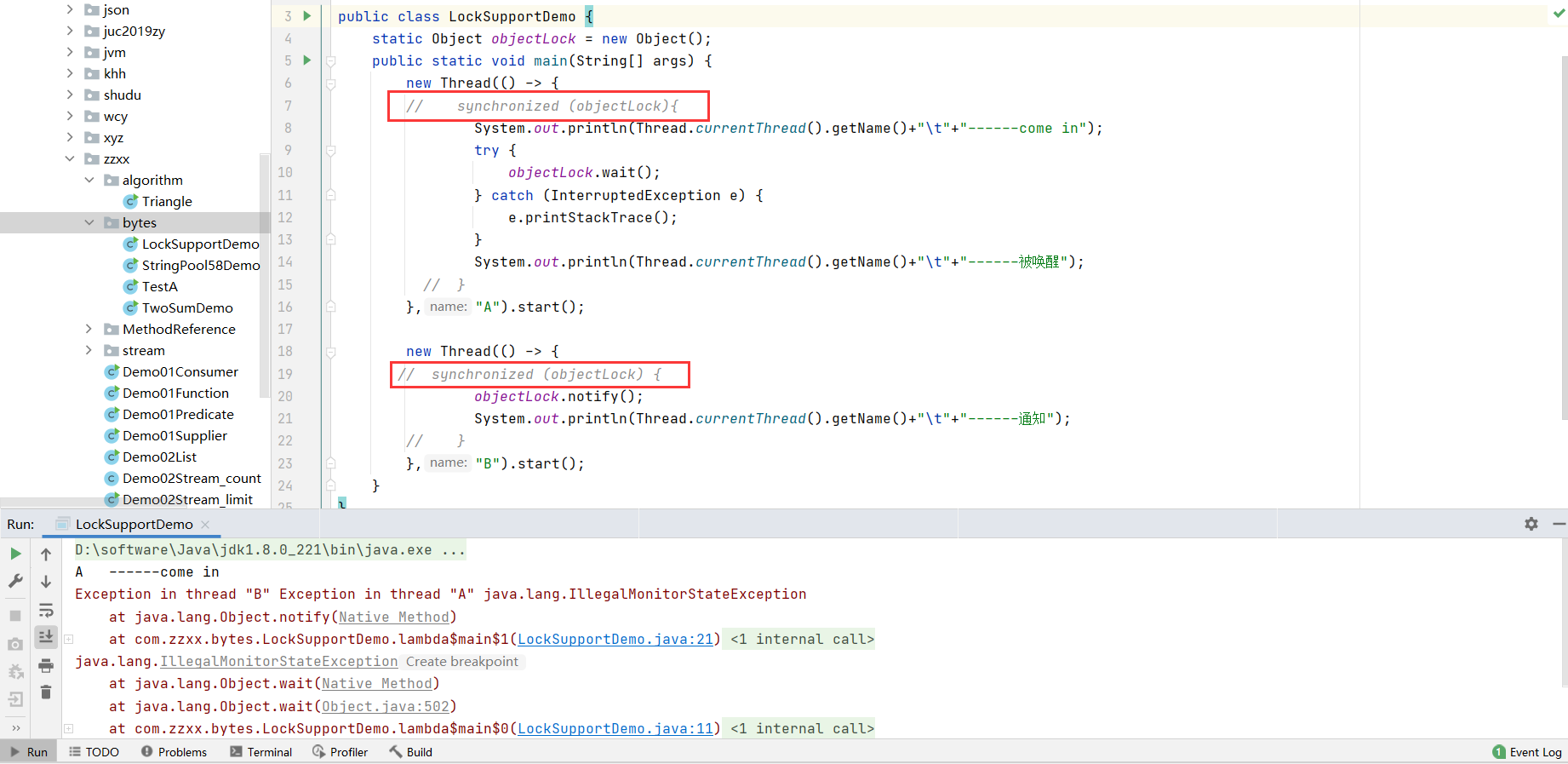1568x764 pixels.
Task: Follow the LockSupportDemo.java:21 stack trace link
Action: coord(615,639)
